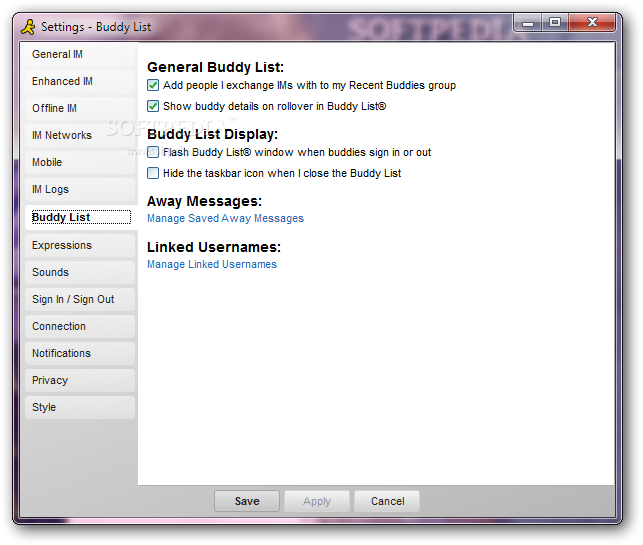The image size is (643, 545).
Task: Select the Offline IM tab
Action: point(80,108)
